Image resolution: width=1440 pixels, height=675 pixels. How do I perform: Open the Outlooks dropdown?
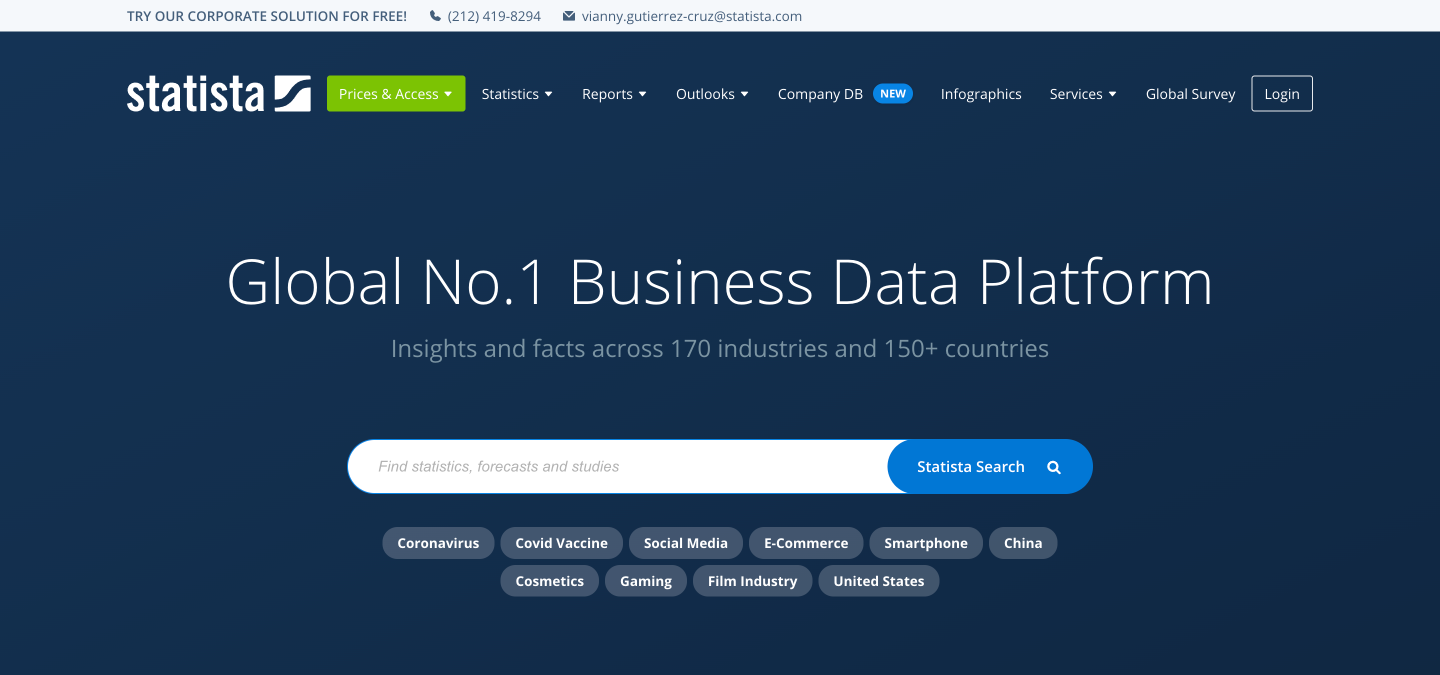[x=712, y=94]
